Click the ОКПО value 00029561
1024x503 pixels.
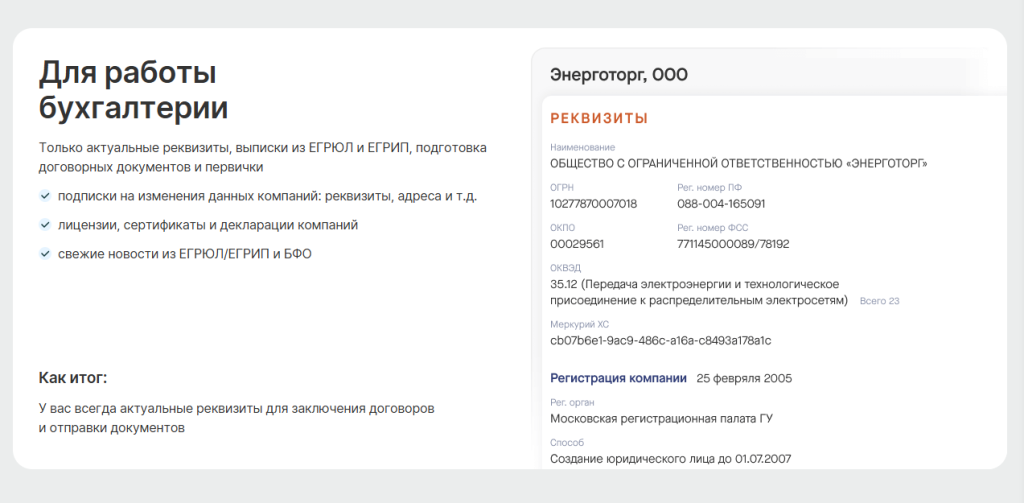[x=577, y=244]
